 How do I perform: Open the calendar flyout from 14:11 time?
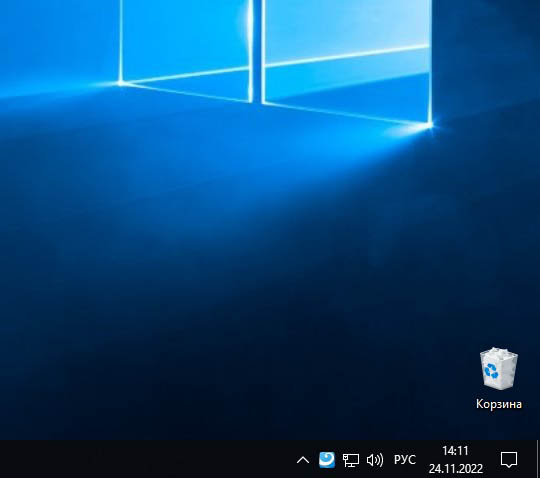coord(455,450)
